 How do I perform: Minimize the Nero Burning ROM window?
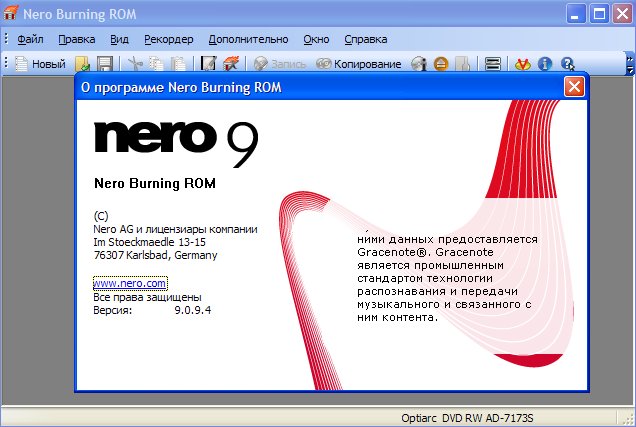tap(576, 14)
